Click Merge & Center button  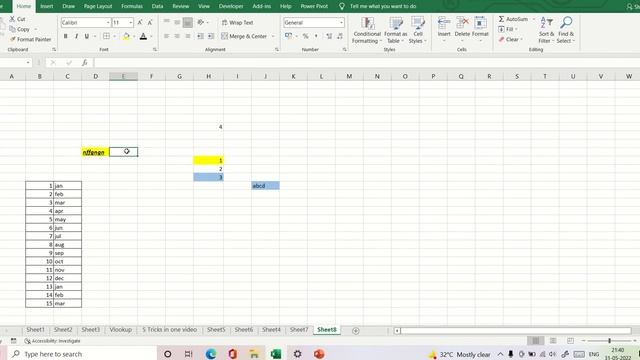[244, 36]
